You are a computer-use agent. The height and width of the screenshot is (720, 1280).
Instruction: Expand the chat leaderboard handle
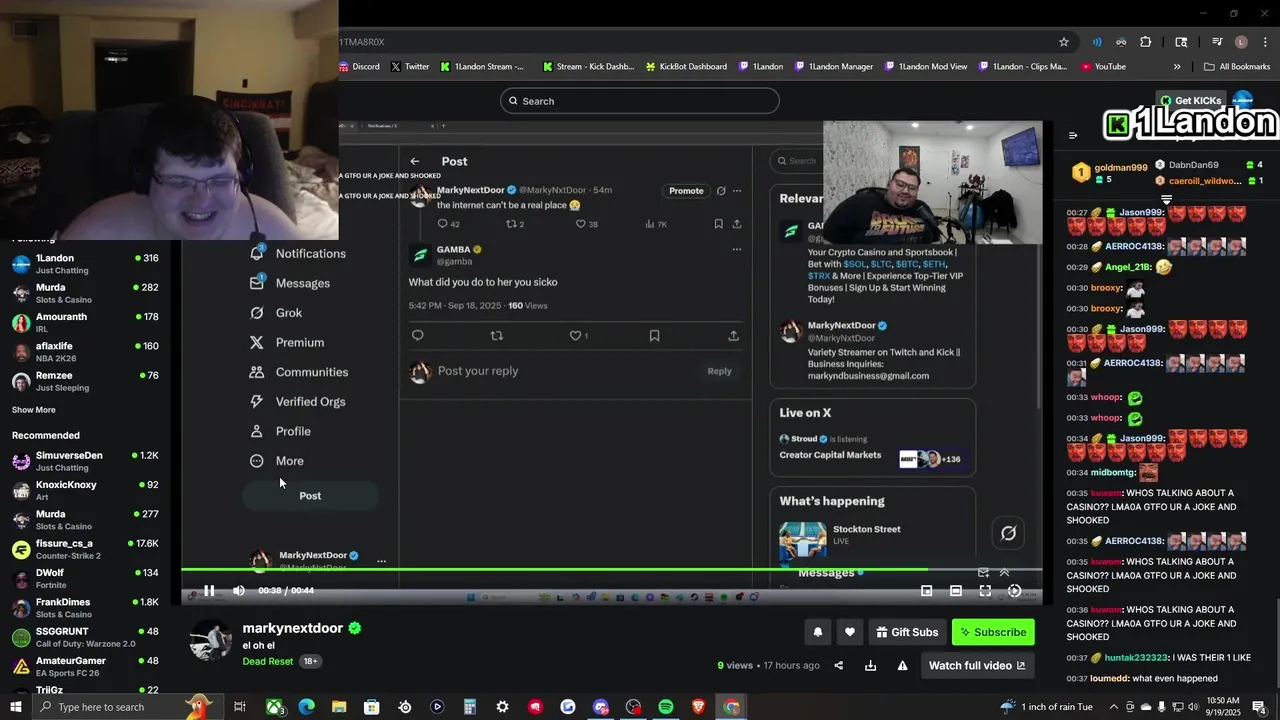pos(1166,200)
